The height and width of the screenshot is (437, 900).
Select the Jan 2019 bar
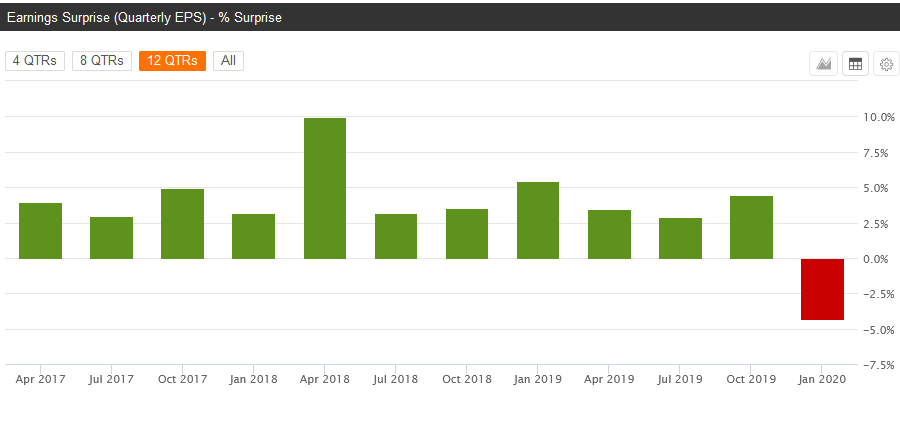[x=538, y=221]
